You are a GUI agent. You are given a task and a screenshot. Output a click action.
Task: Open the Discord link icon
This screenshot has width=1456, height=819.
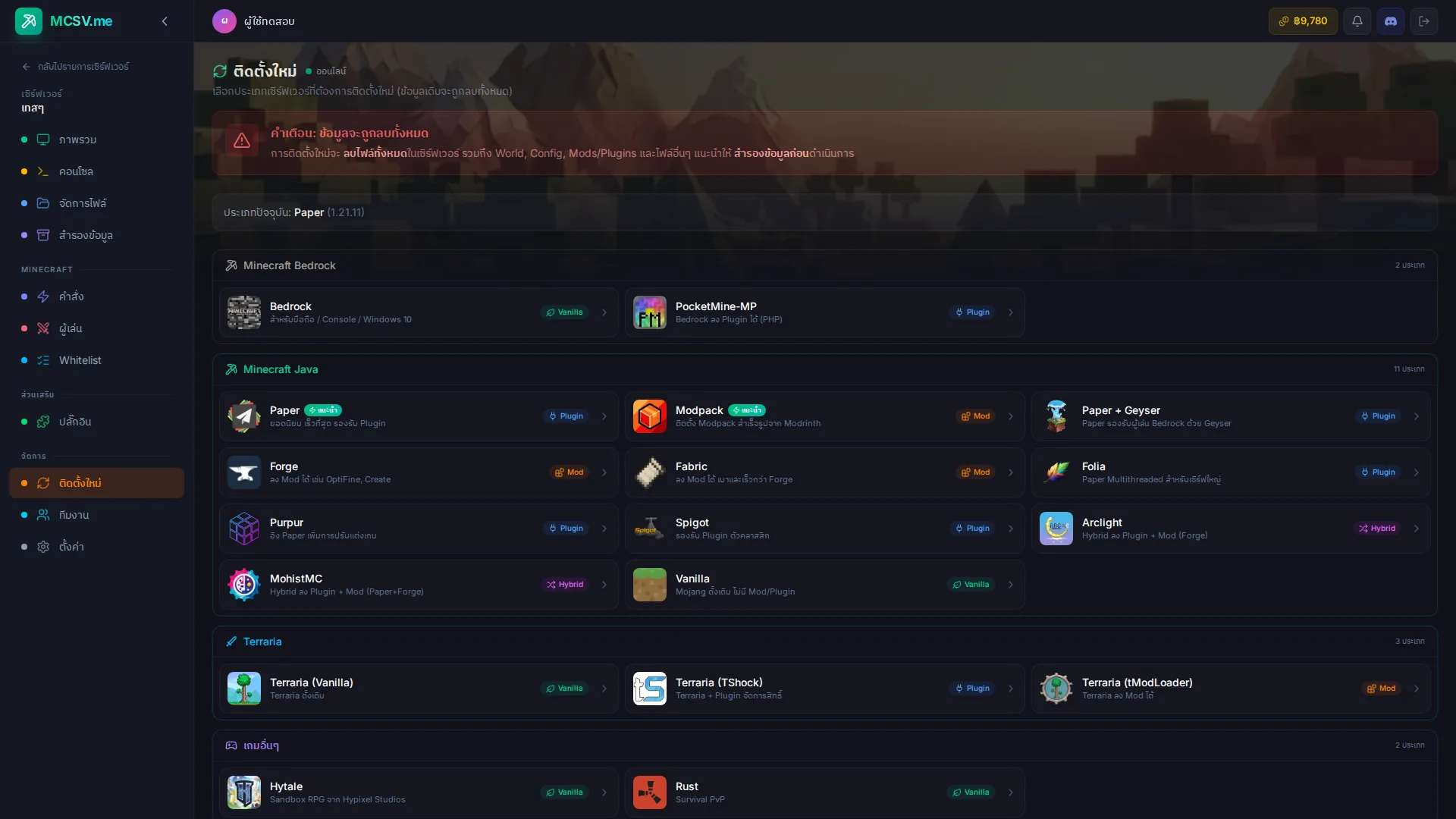click(x=1390, y=21)
